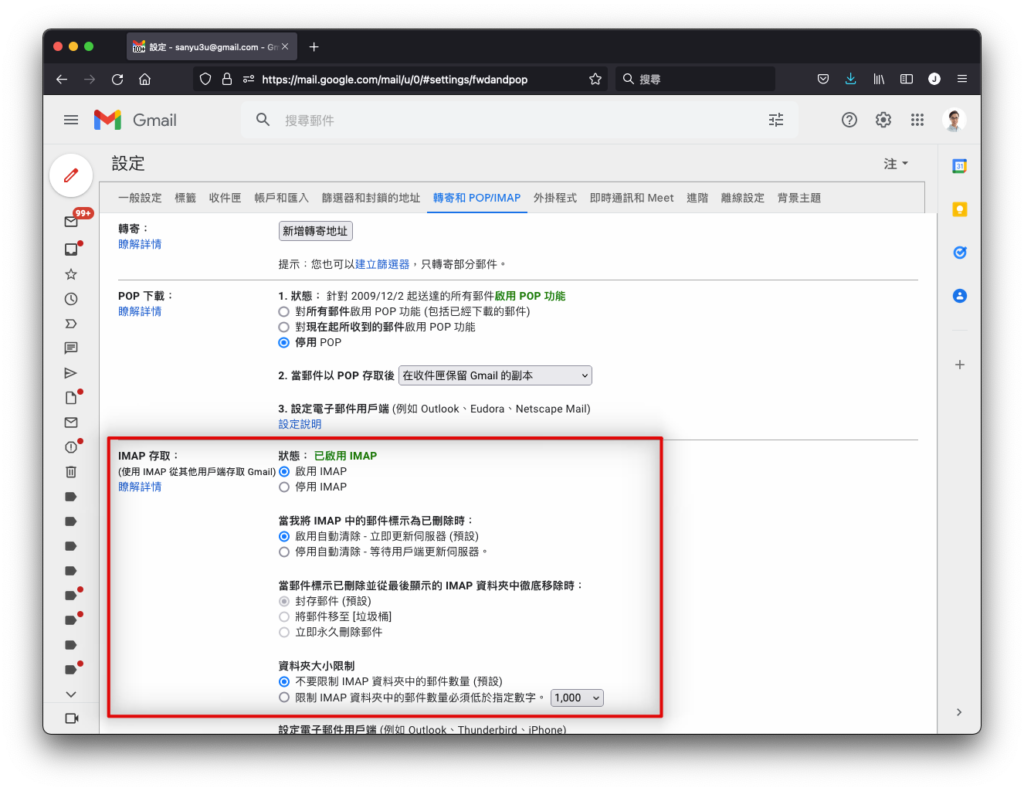Select 對所有郵件啟用 POP 功能 radio
Screen dimensions: 1024x791
click(283, 312)
